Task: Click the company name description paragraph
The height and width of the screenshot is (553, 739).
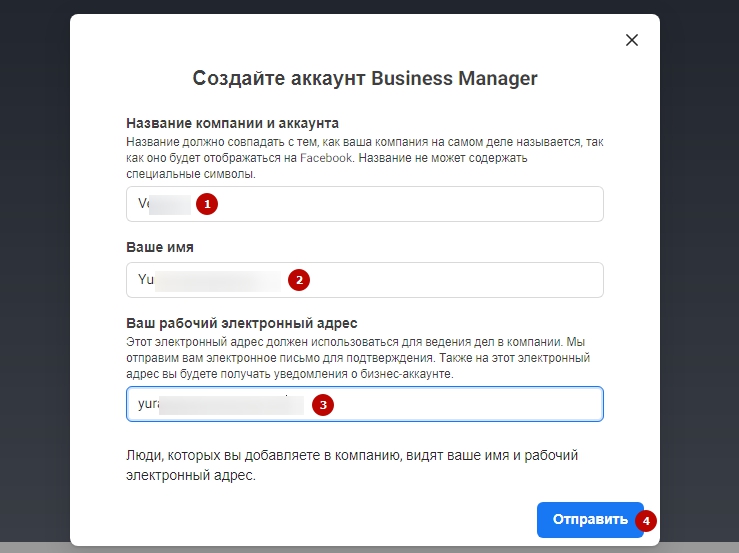Action: (364, 158)
